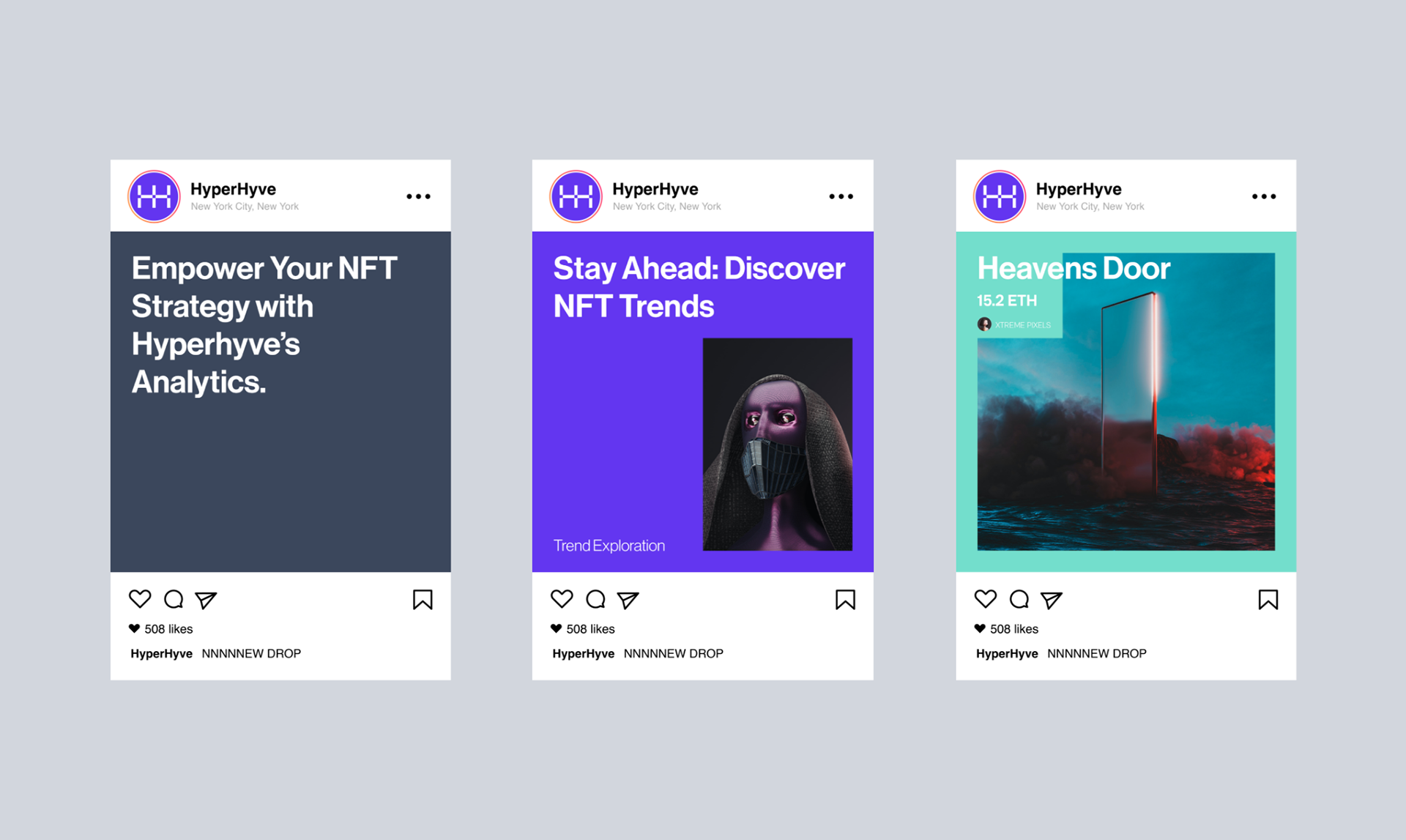Like the Stay Ahead NFT Trends post
The width and height of the screenshot is (1406, 840).
point(562,599)
